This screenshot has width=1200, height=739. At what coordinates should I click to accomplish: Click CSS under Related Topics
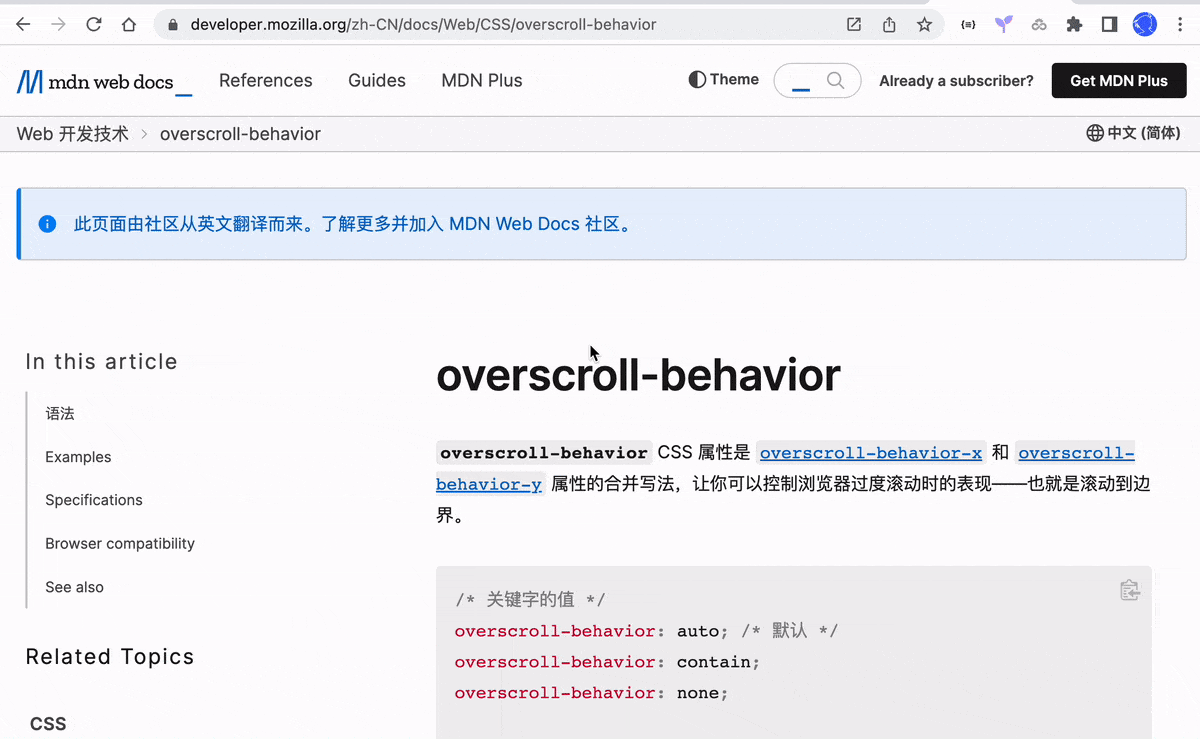coord(48,724)
